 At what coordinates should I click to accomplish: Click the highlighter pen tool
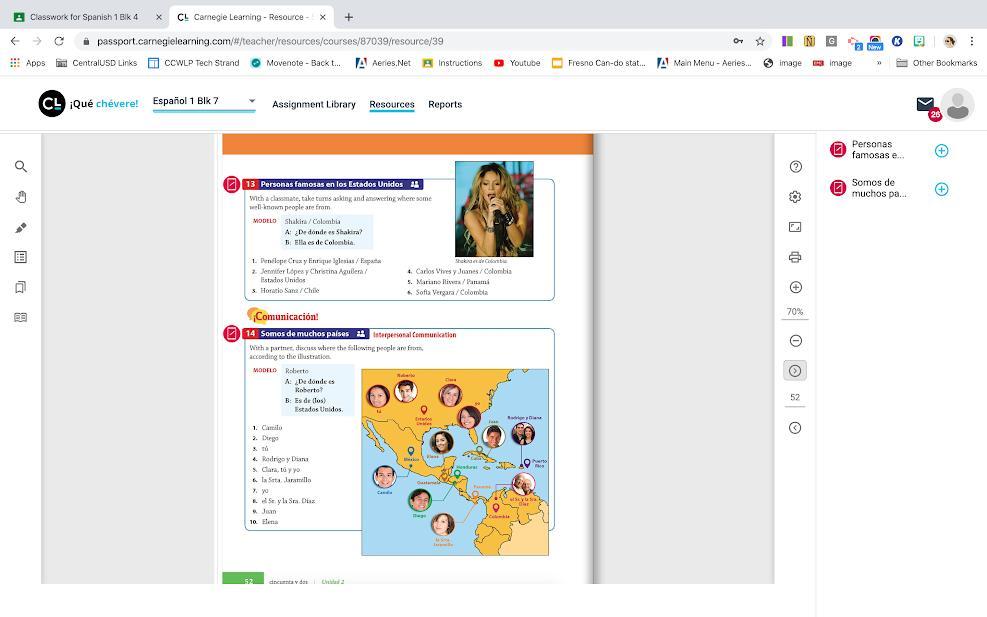[x=20, y=227]
